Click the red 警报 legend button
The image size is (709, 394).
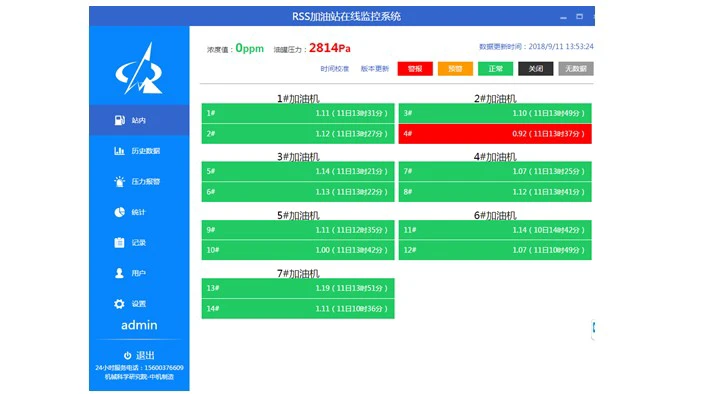415,69
